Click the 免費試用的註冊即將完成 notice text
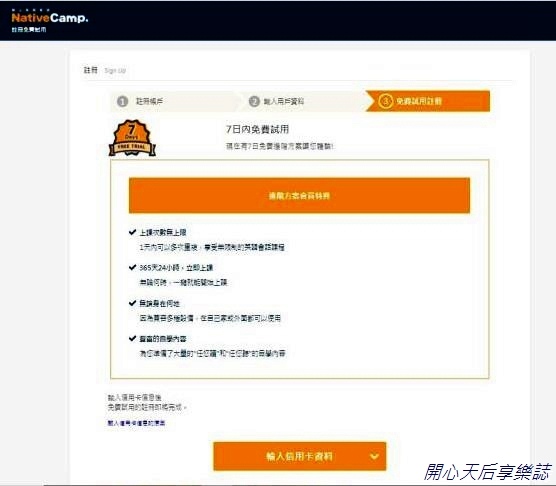 (x=147, y=407)
